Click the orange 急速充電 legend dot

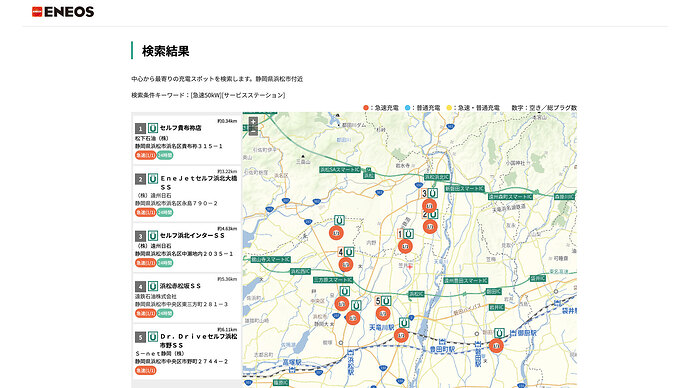tap(366, 108)
